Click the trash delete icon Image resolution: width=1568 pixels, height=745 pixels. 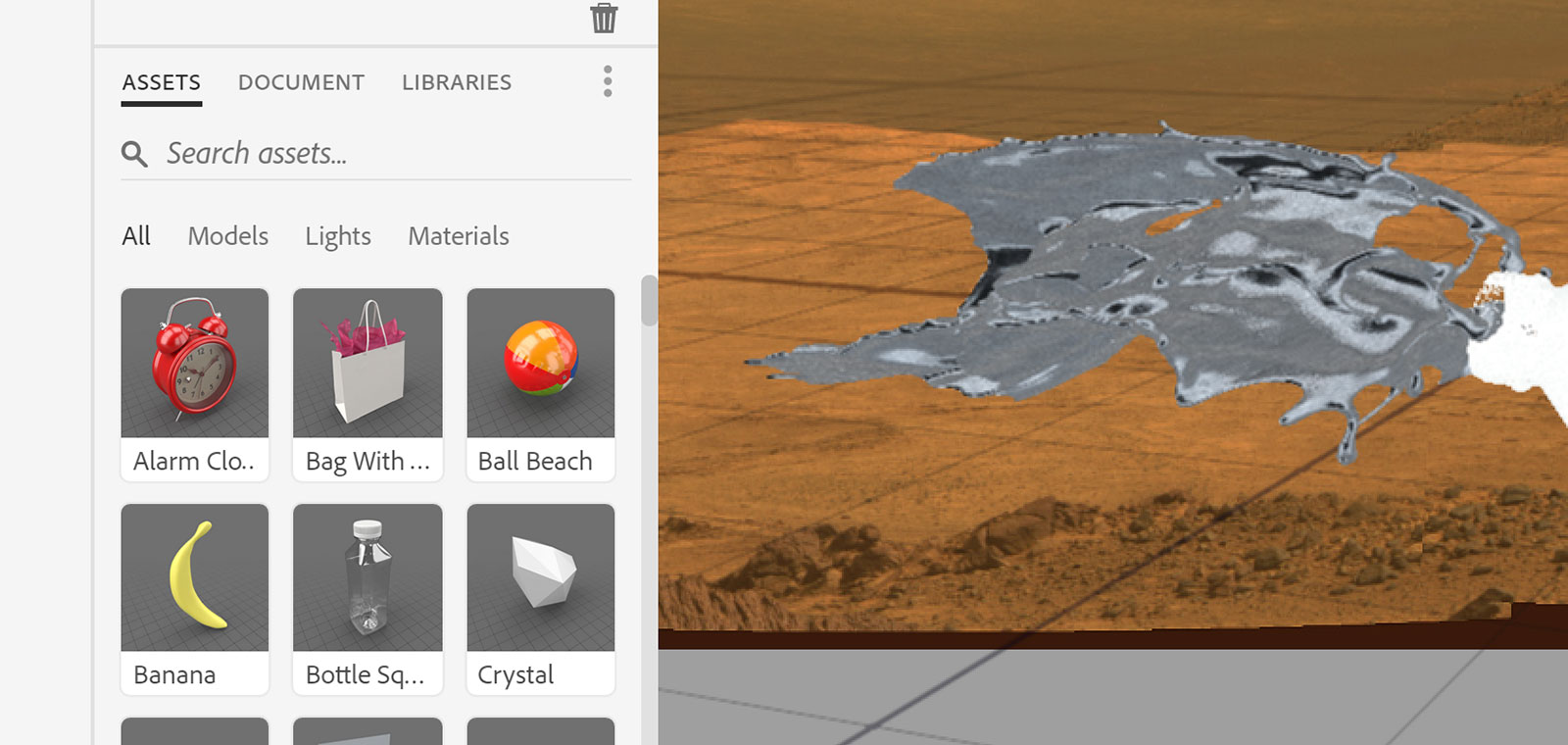tap(604, 18)
